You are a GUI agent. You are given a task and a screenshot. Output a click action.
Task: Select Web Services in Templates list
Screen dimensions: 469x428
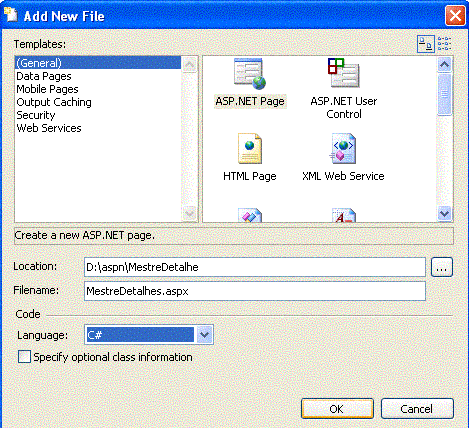pos(49,128)
